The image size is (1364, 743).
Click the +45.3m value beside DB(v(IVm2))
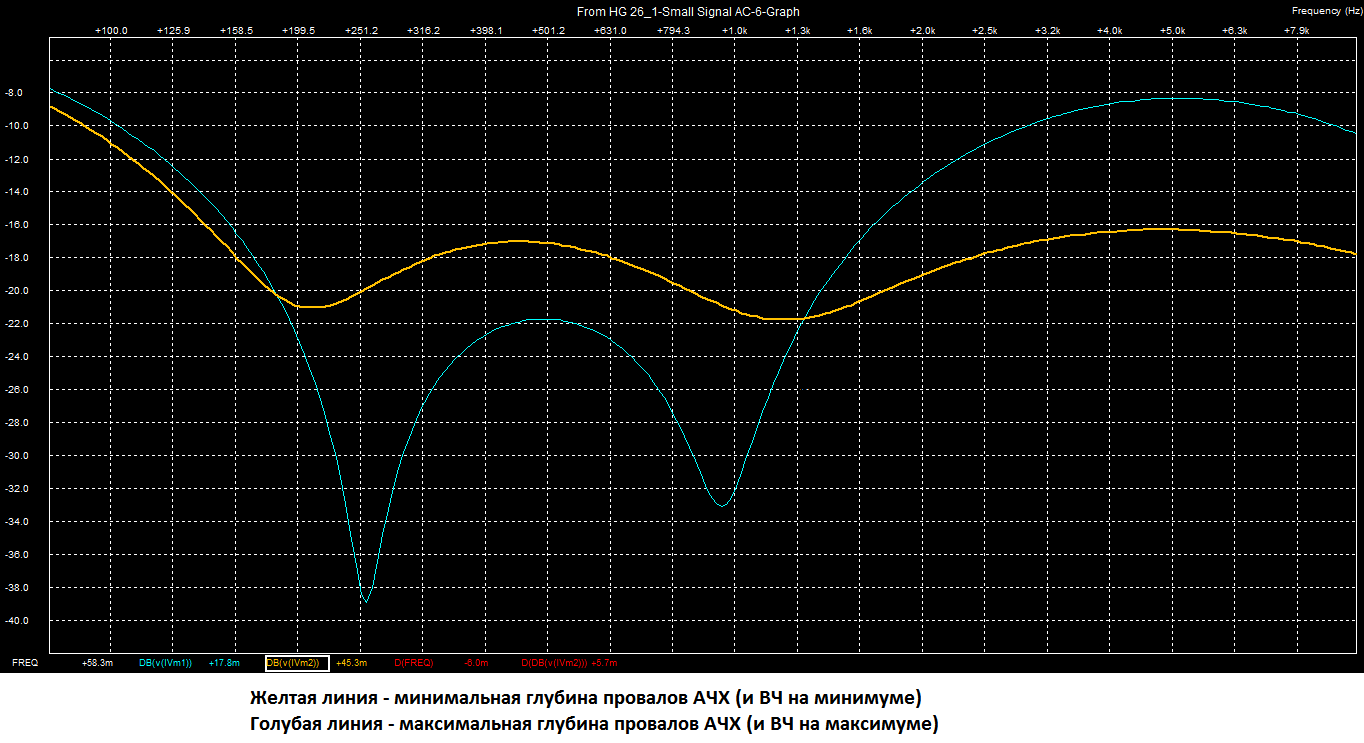coord(351,662)
